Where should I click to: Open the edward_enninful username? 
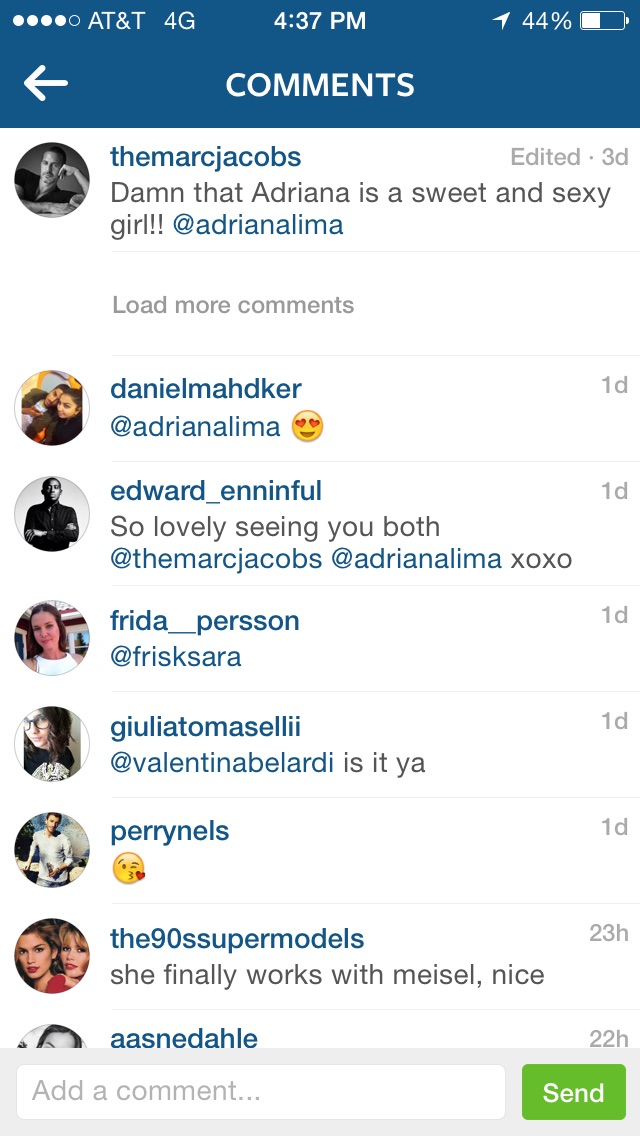pyautogui.click(x=216, y=492)
